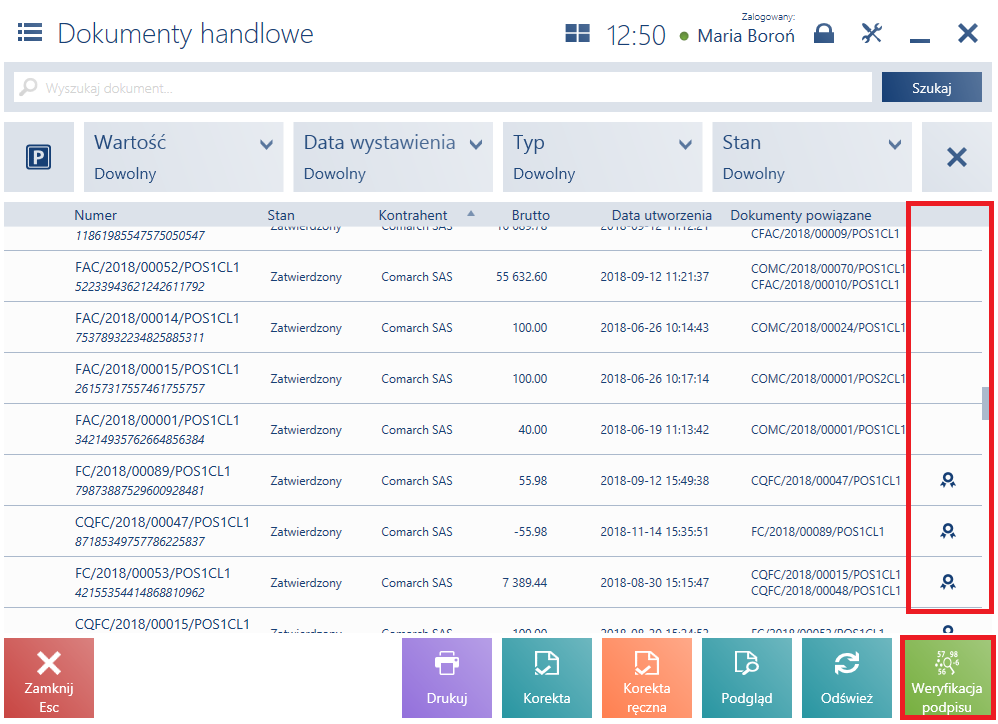
Task: Click related document CQFC/2018/00048/POS1CL1
Action: tap(826, 590)
